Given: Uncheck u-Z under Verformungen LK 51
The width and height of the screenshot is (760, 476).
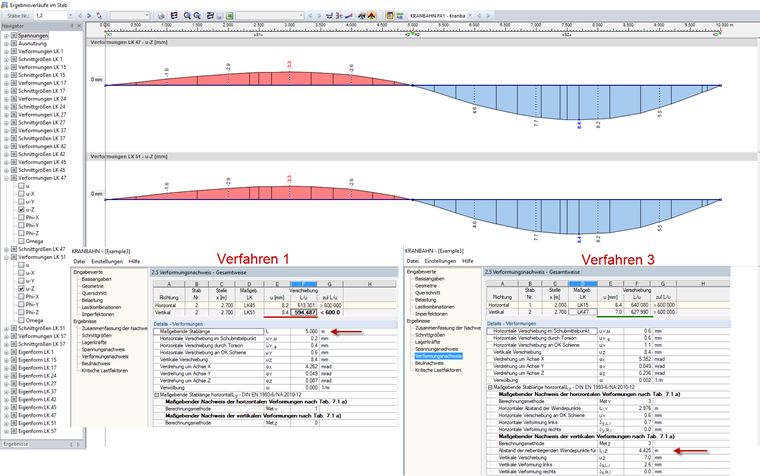Looking at the screenshot, I should [21, 288].
